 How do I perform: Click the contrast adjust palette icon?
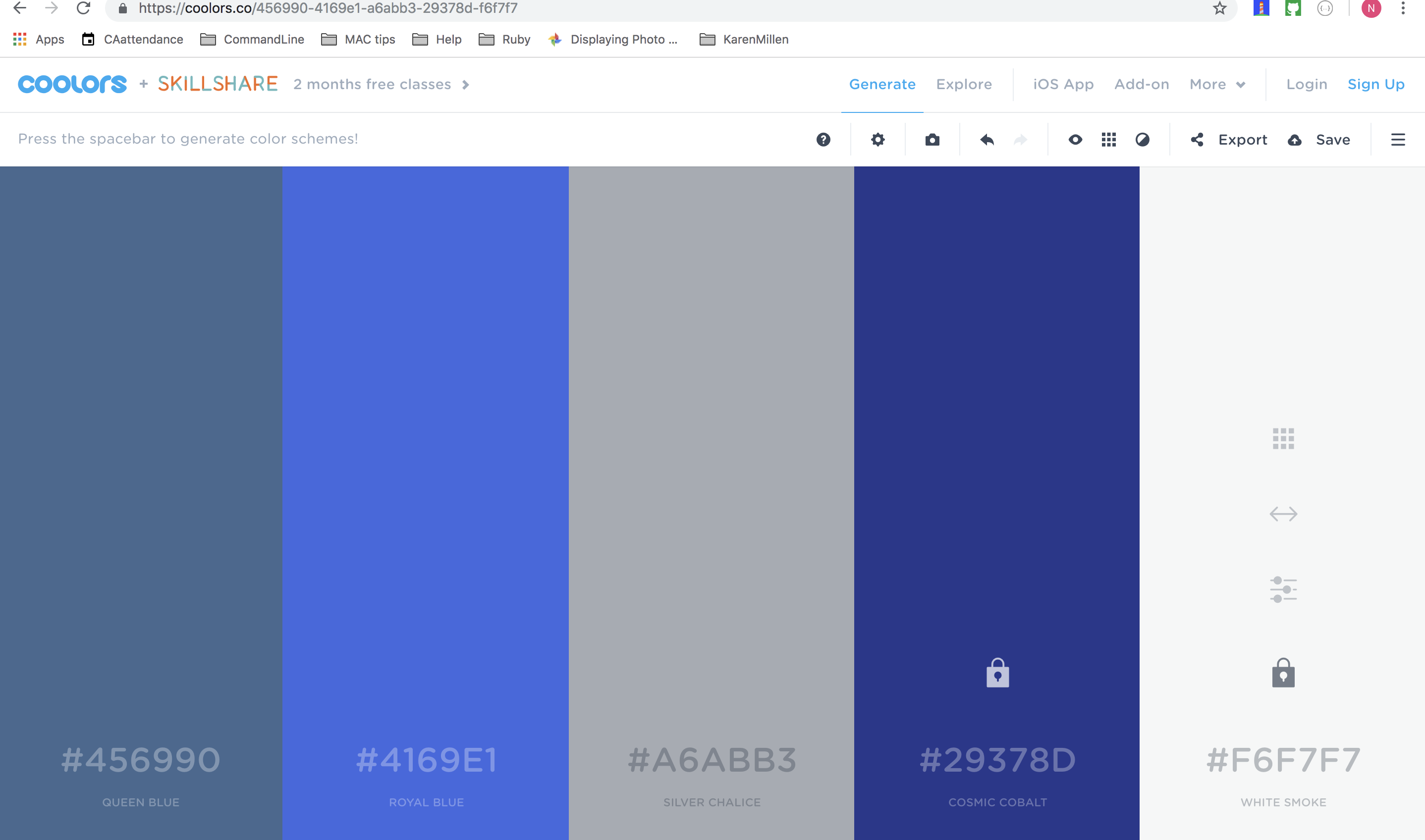[x=1142, y=140]
